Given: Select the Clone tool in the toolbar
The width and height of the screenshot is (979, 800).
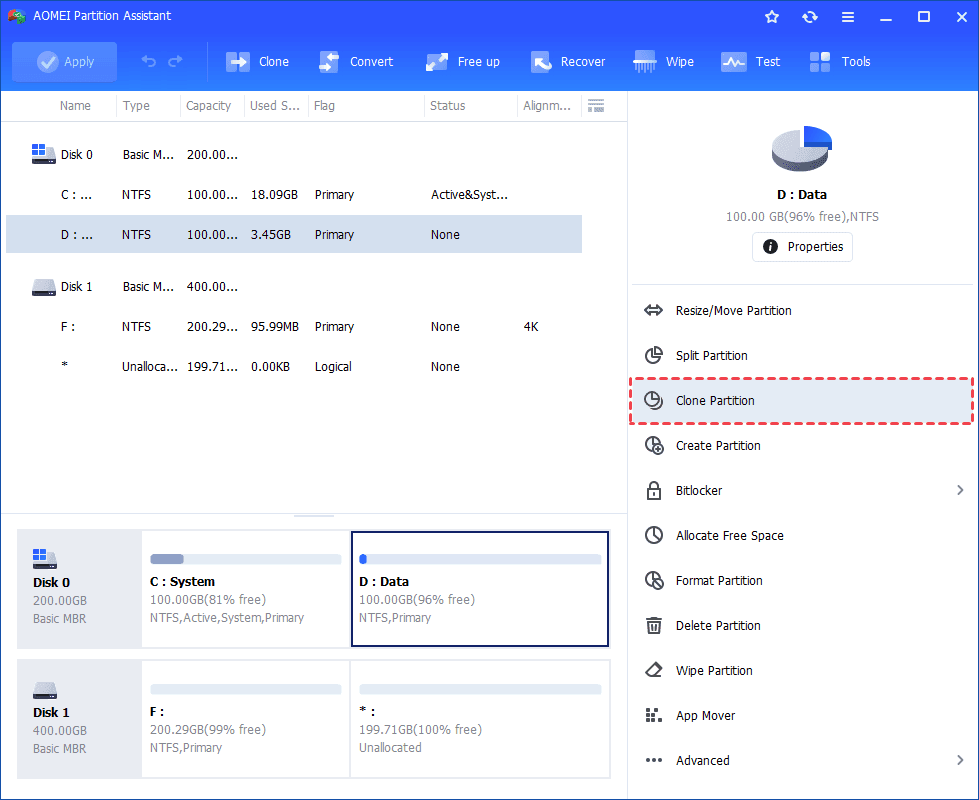Looking at the screenshot, I should 257,61.
